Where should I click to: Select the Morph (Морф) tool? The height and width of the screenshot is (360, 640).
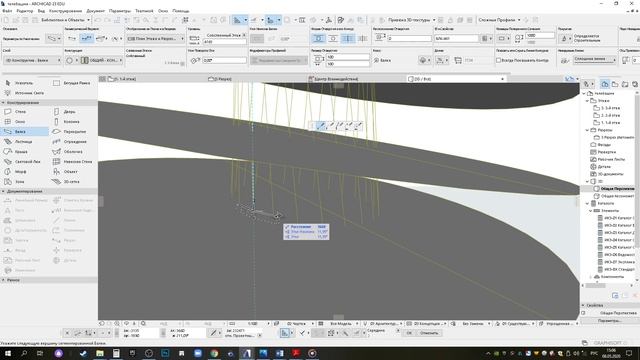[16, 171]
